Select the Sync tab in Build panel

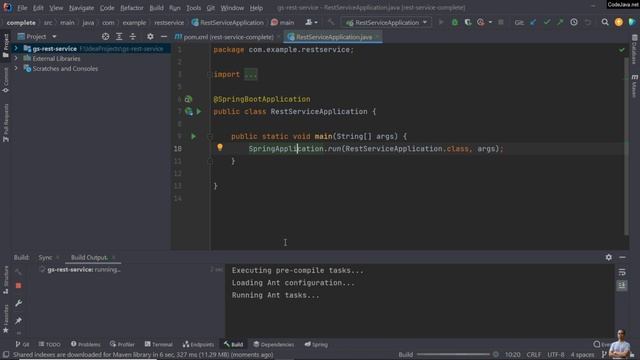[45, 258]
